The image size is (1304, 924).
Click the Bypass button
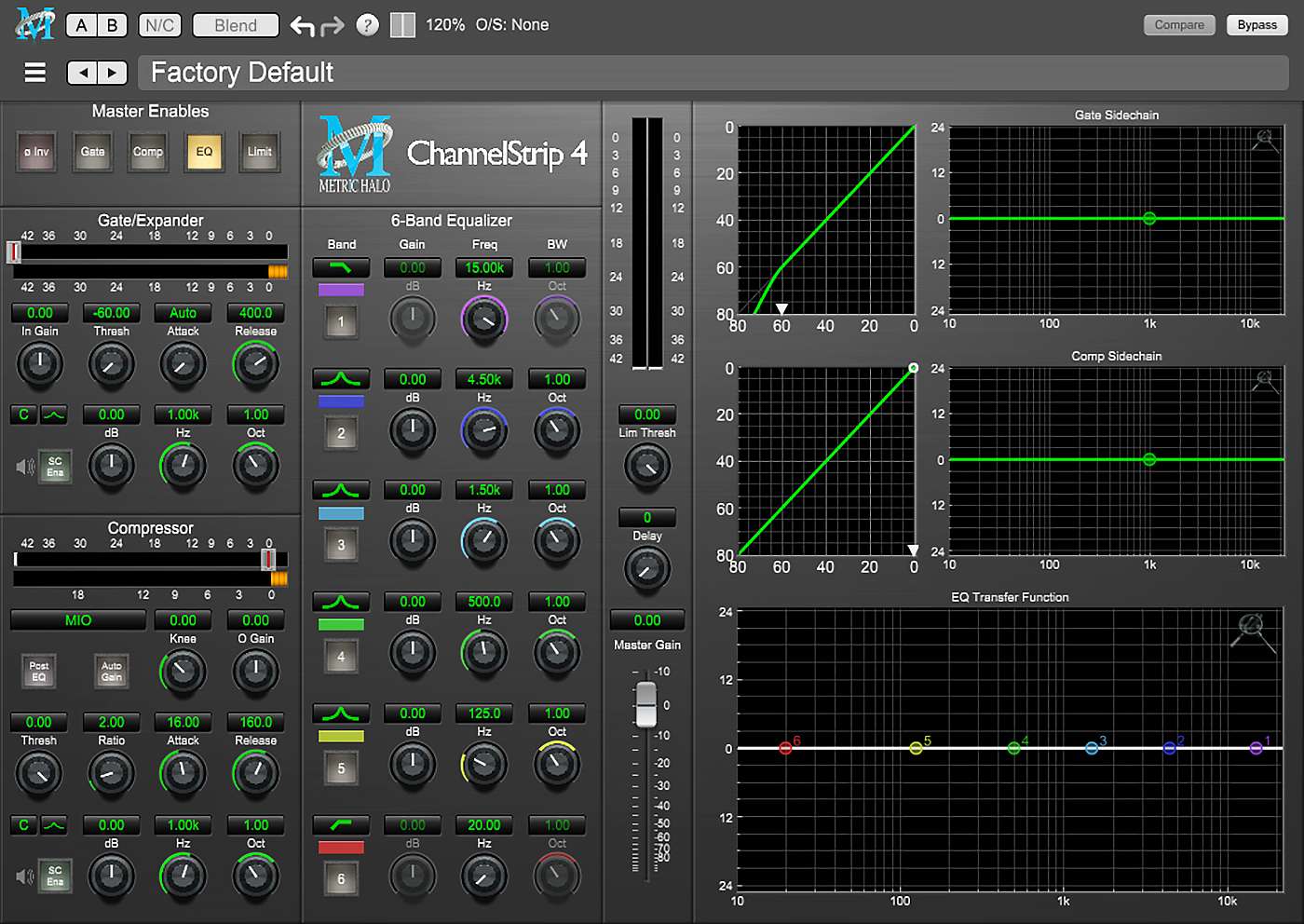tap(1256, 25)
